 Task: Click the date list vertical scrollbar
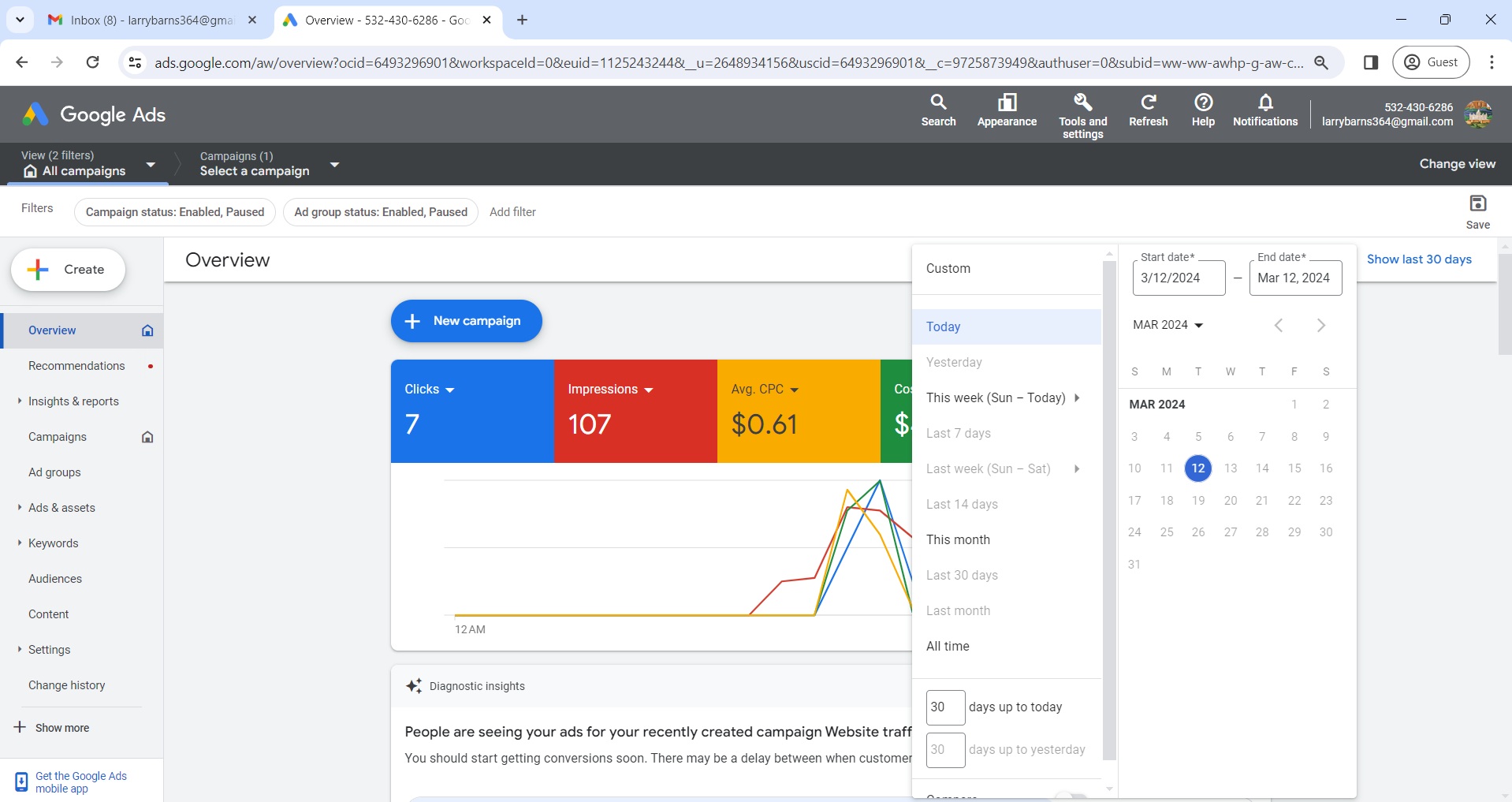tap(1109, 509)
